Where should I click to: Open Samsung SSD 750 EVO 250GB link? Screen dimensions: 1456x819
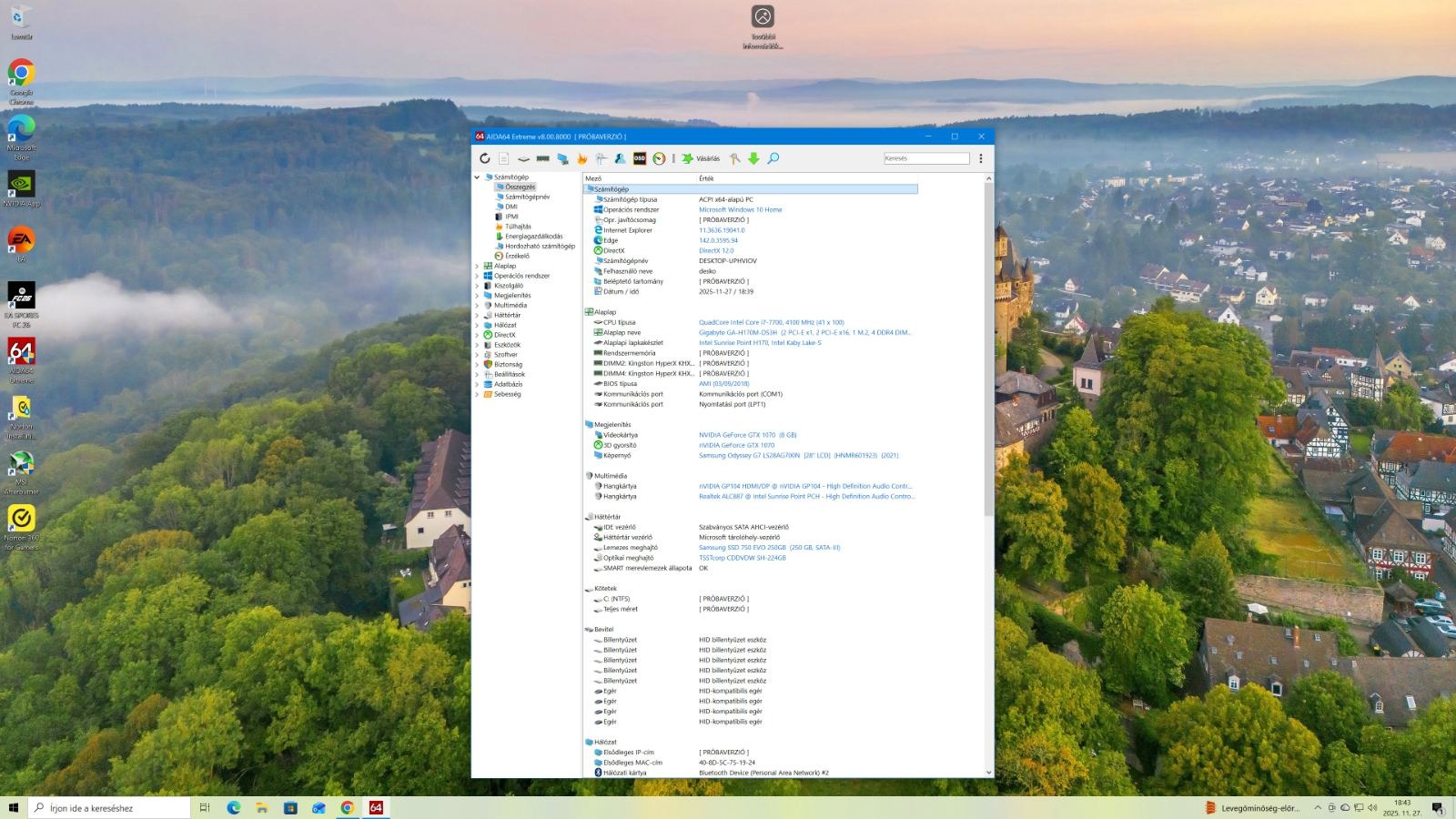point(770,548)
